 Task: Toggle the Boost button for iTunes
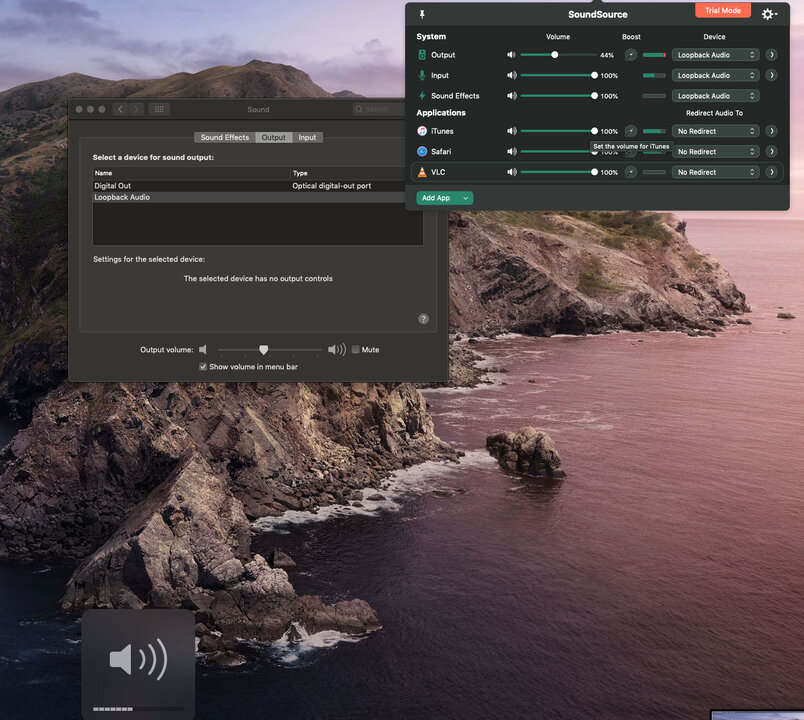coord(631,131)
